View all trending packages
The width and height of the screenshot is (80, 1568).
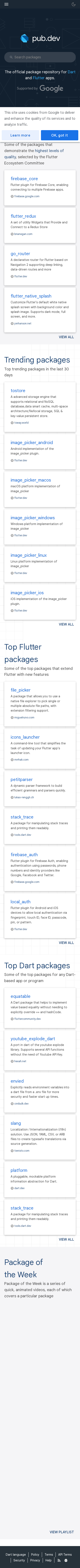[66, 624]
